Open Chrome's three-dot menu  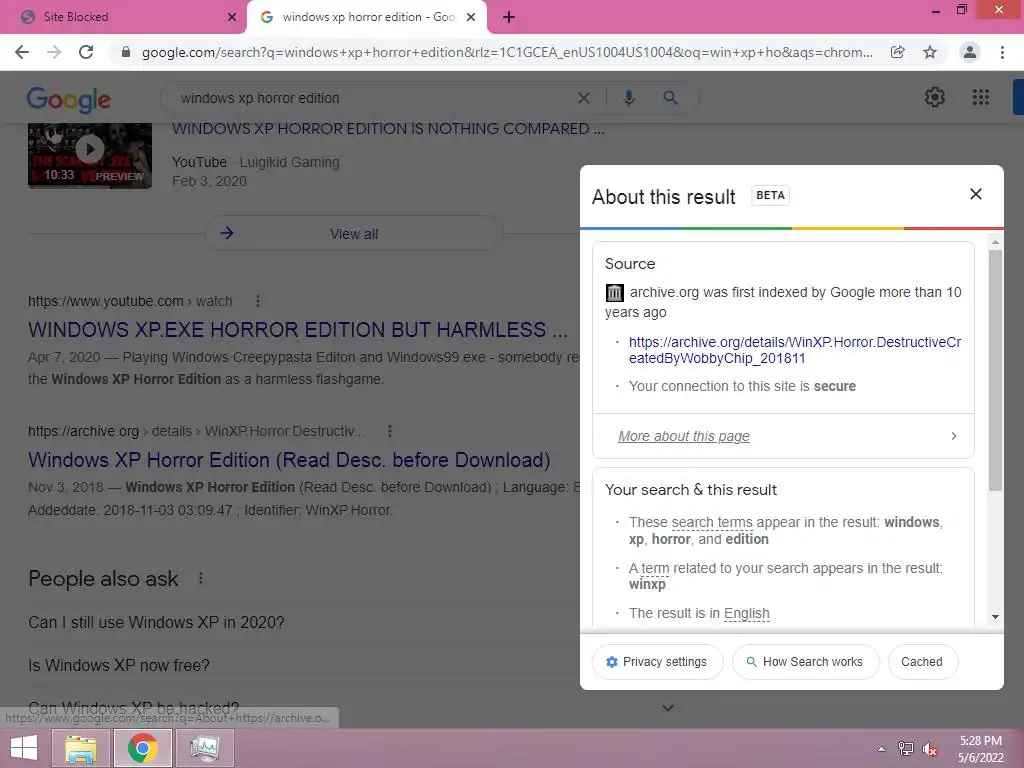[1002, 52]
